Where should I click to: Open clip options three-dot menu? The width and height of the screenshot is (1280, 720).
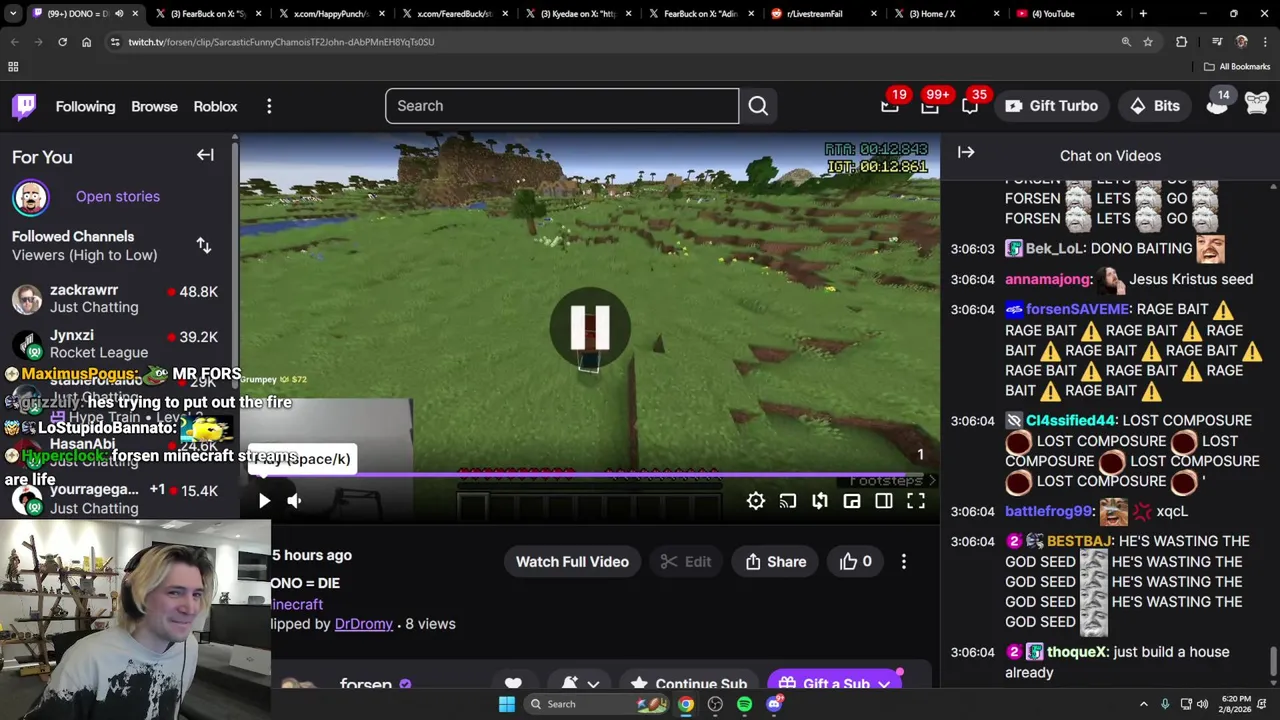(x=904, y=562)
